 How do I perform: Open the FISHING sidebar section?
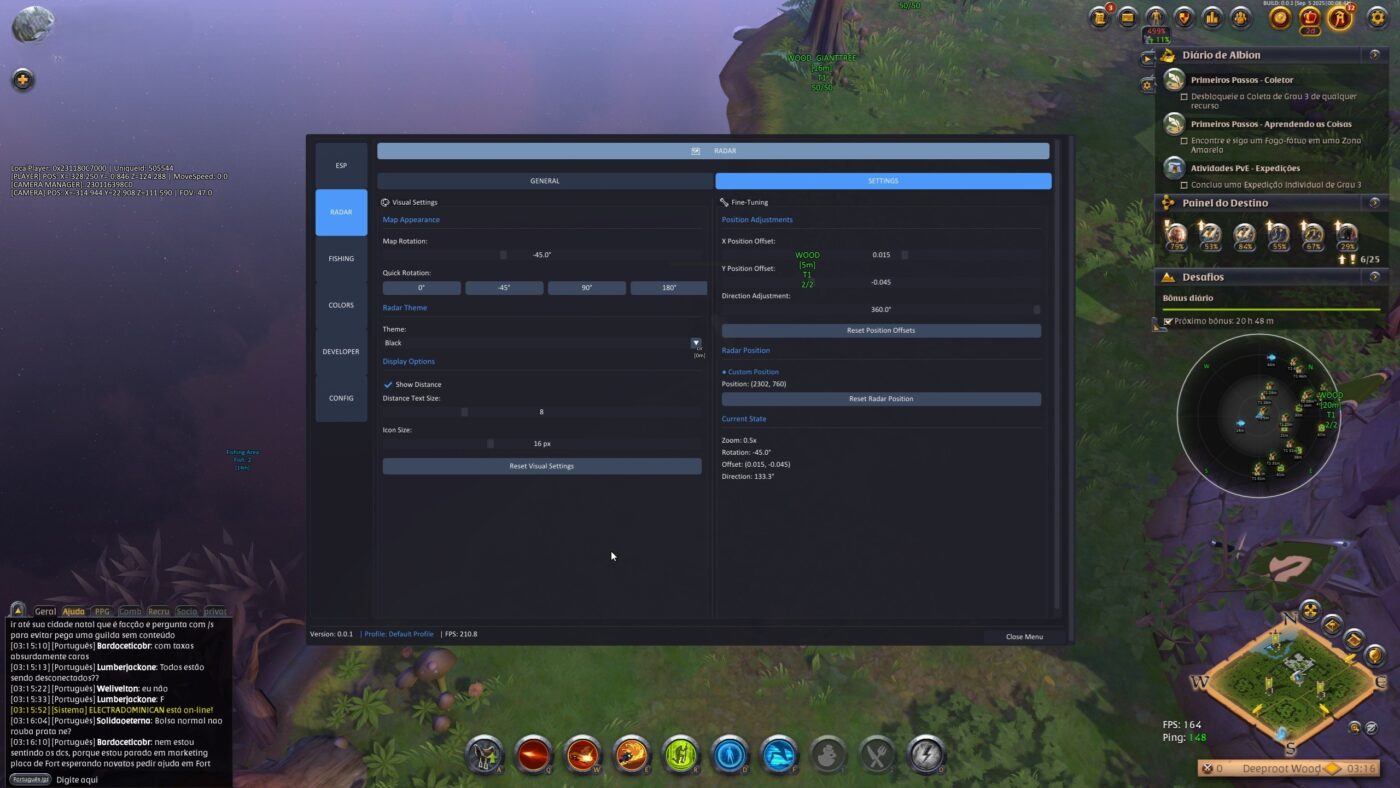tap(341, 259)
